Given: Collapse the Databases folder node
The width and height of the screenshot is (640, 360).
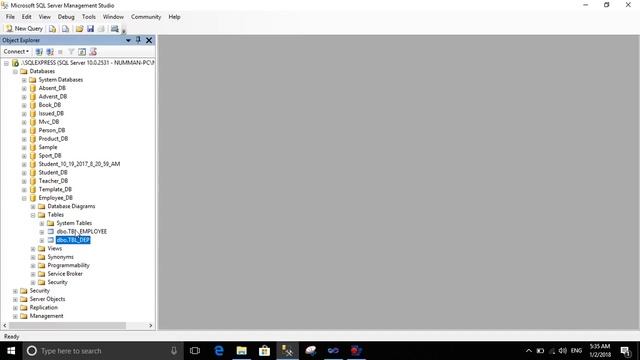Looking at the screenshot, I should click(x=15, y=71).
